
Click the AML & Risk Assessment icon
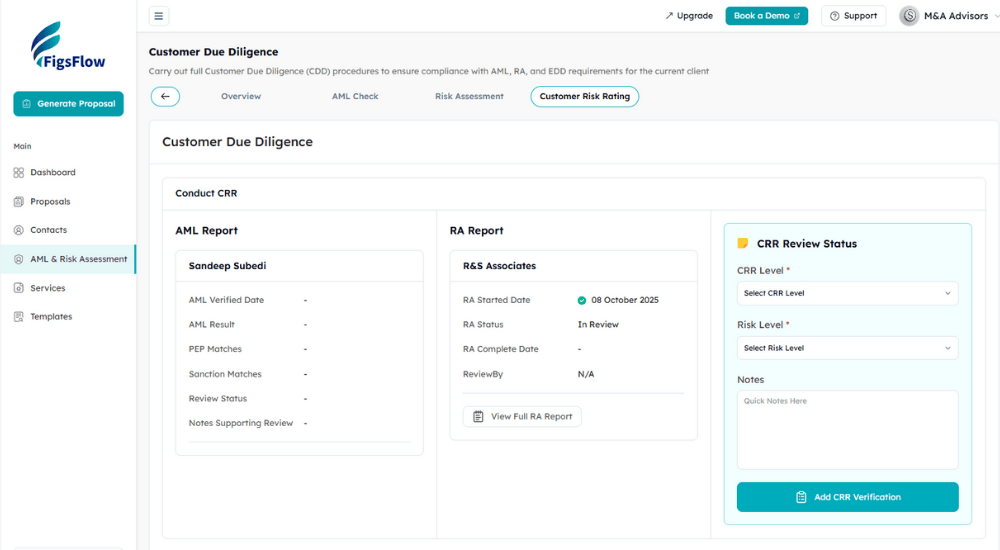(x=18, y=259)
